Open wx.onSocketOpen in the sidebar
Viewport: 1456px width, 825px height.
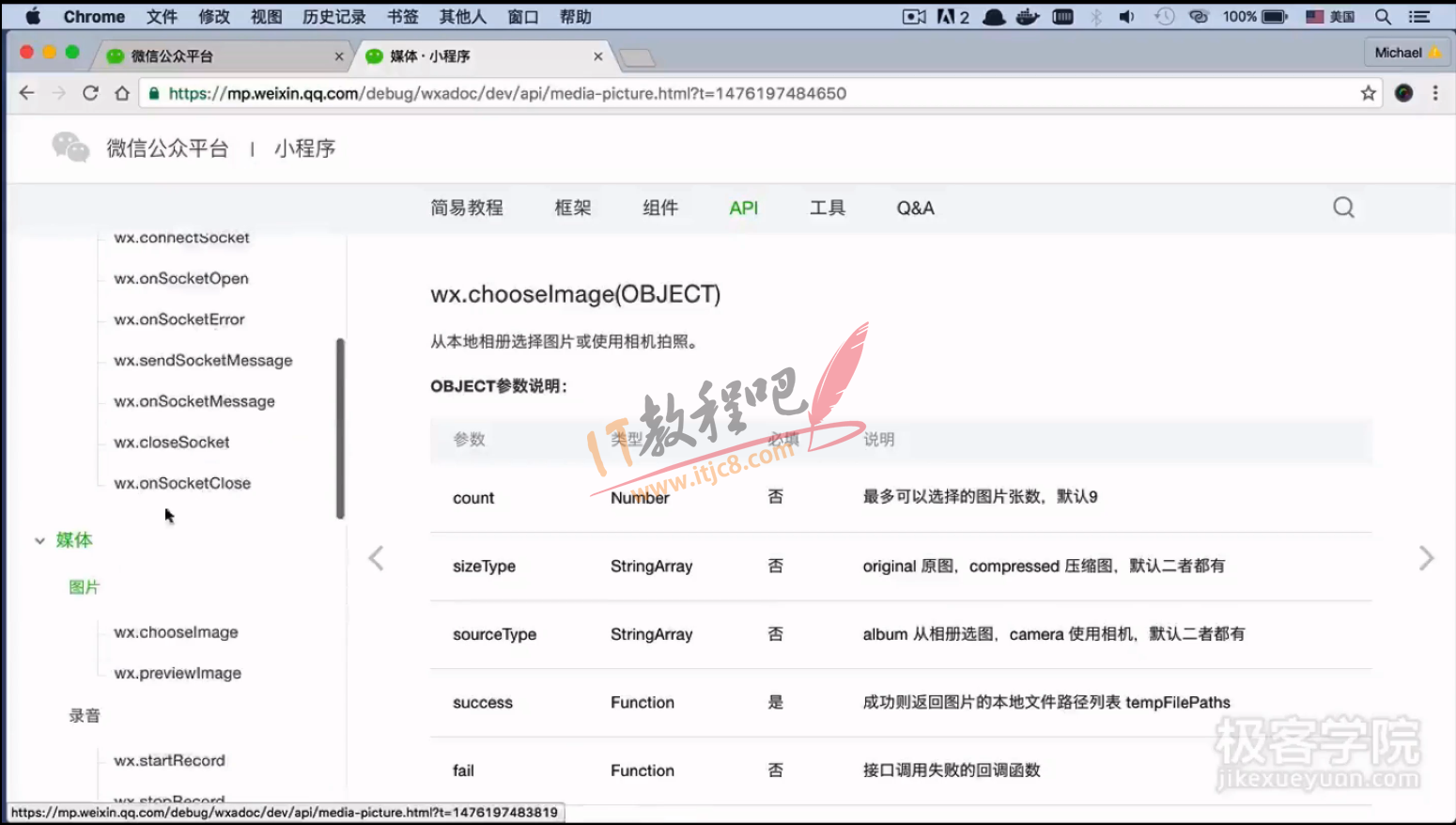click(181, 278)
